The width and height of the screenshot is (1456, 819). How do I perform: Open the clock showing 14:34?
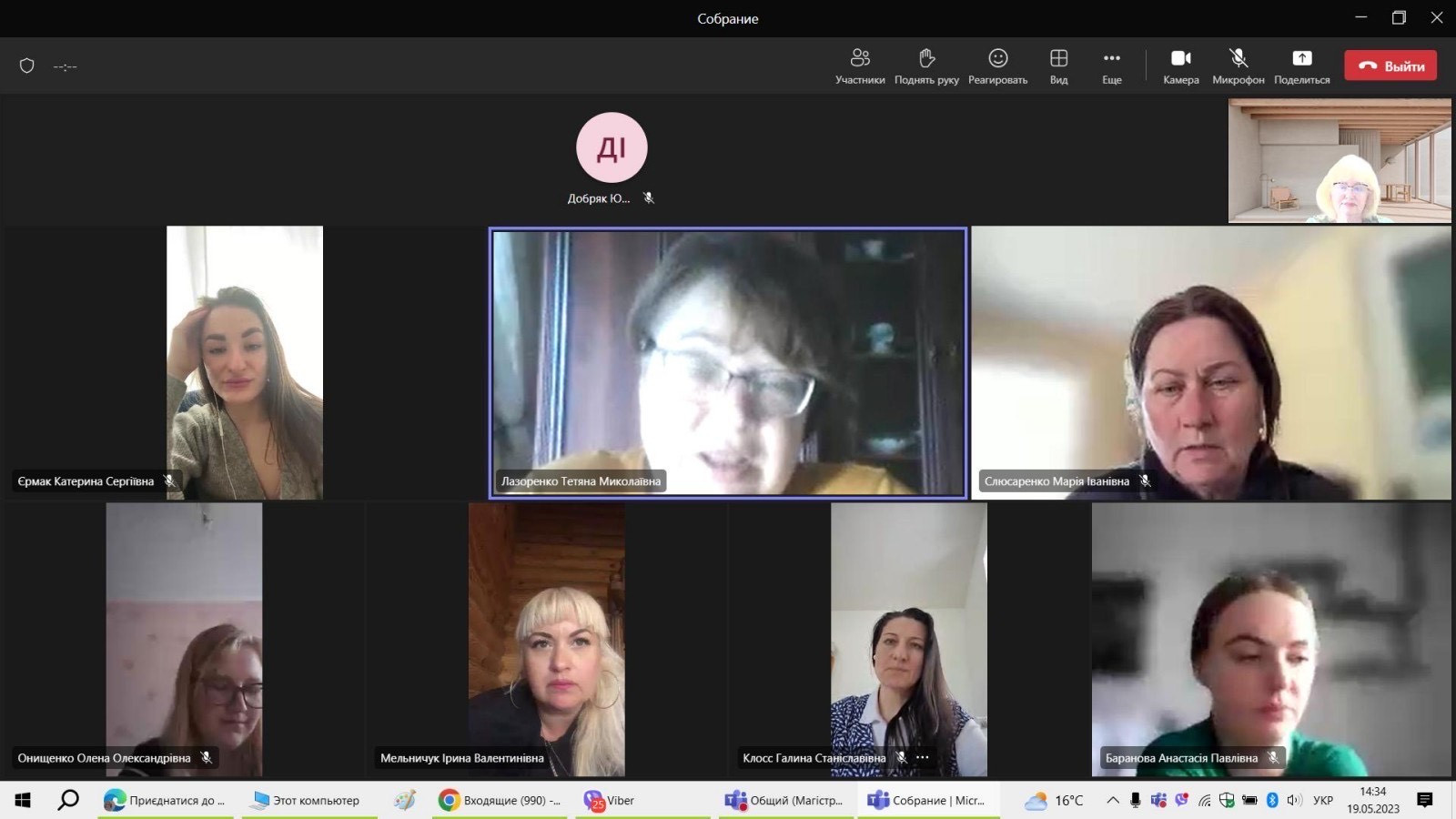point(1373,800)
